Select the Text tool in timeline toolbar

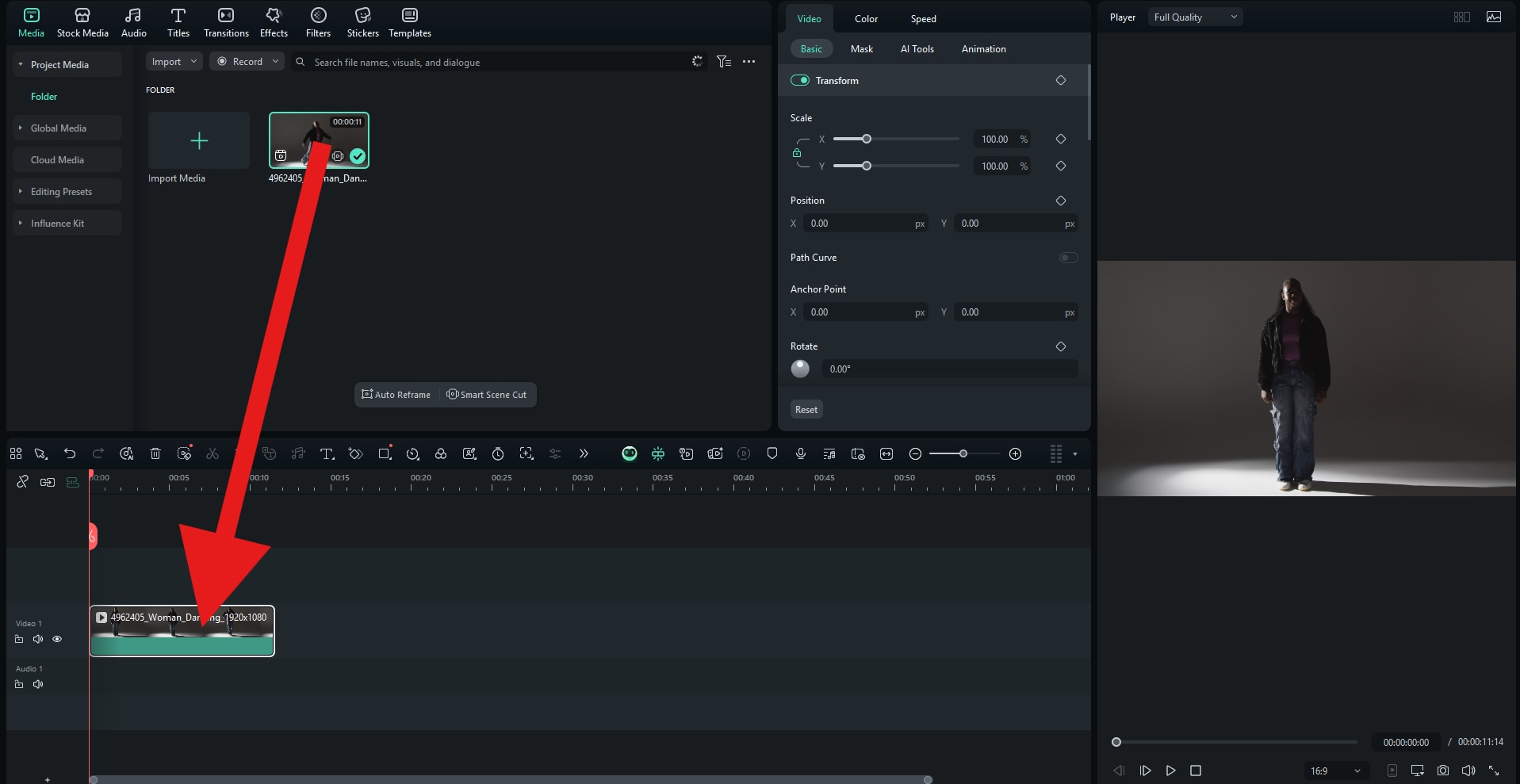click(327, 453)
